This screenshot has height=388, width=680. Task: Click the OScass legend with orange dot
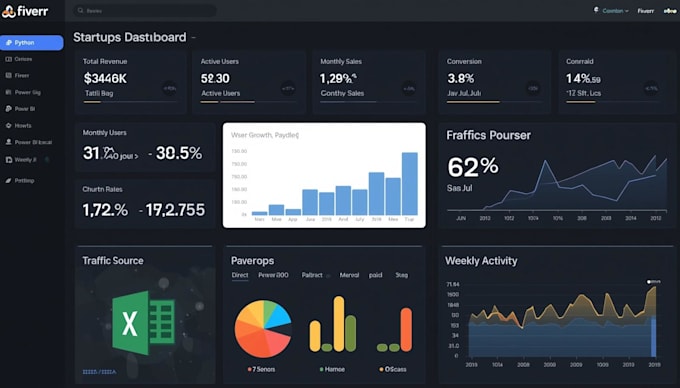click(x=393, y=369)
